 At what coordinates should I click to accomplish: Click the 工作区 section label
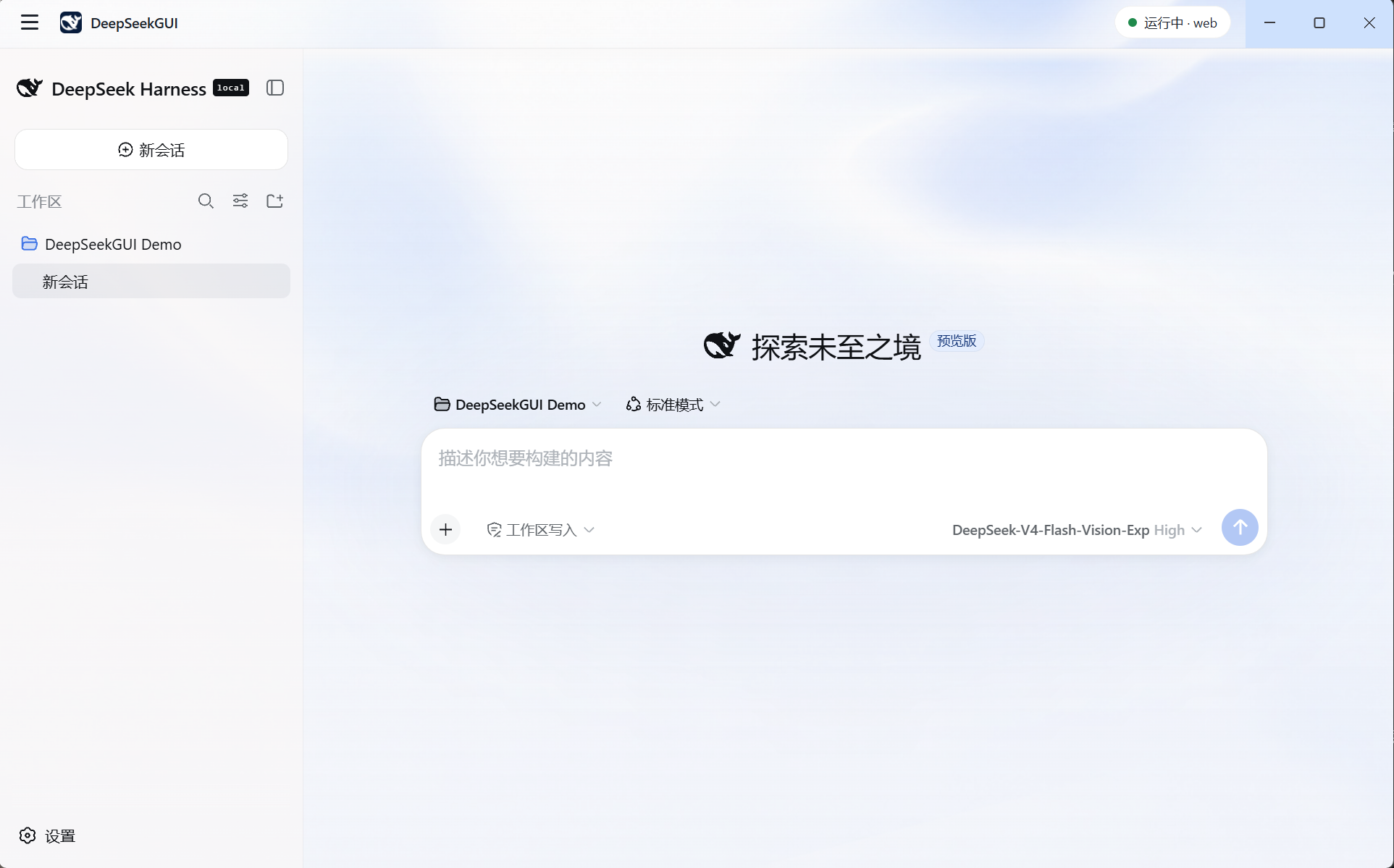tap(40, 201)
